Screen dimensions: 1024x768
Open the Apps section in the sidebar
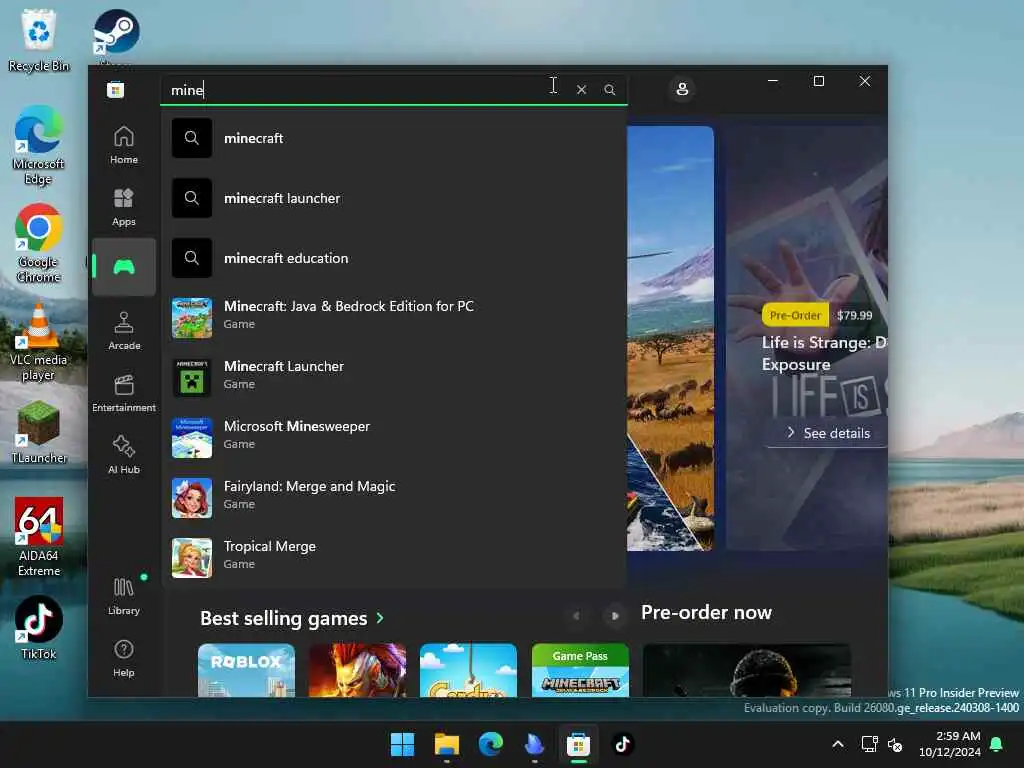[123, 207]
